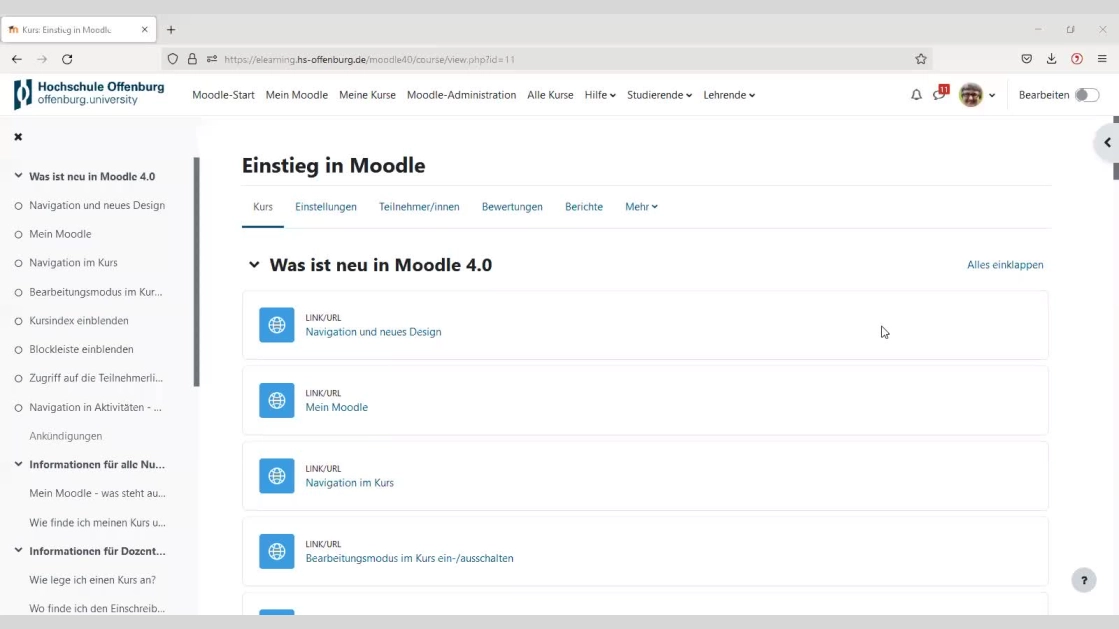
Task: Open messages icon with red badge
Action: 939,95
